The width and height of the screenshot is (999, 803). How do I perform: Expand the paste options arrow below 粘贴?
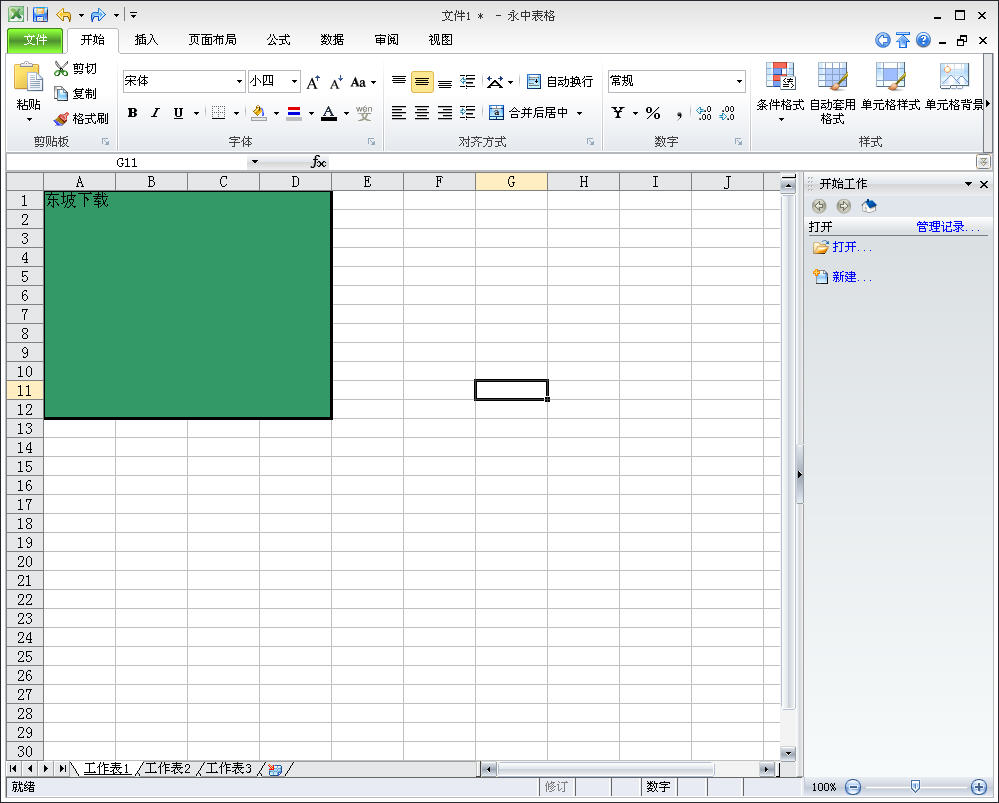[x=29, y=120]
